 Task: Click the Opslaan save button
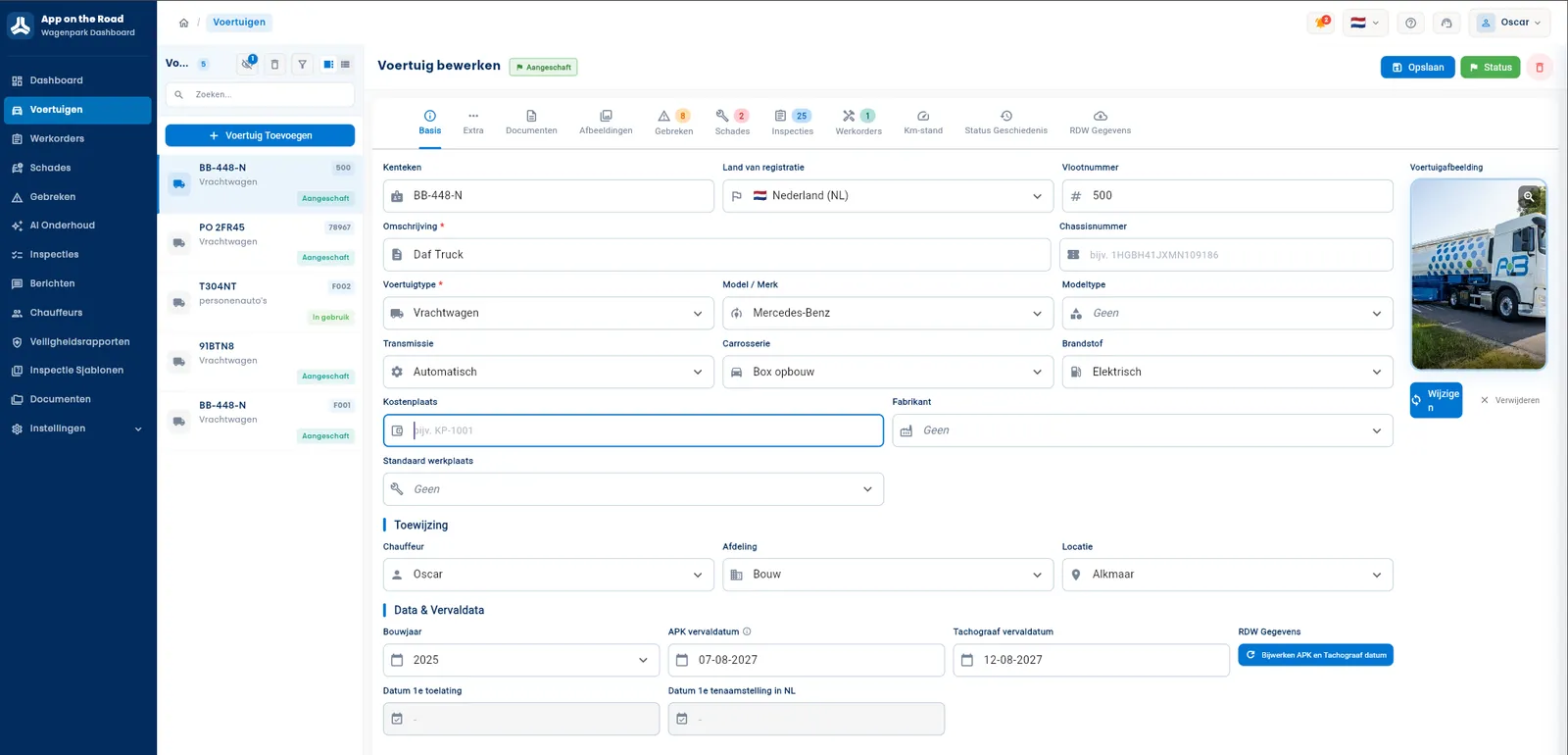click(1417, 68)
